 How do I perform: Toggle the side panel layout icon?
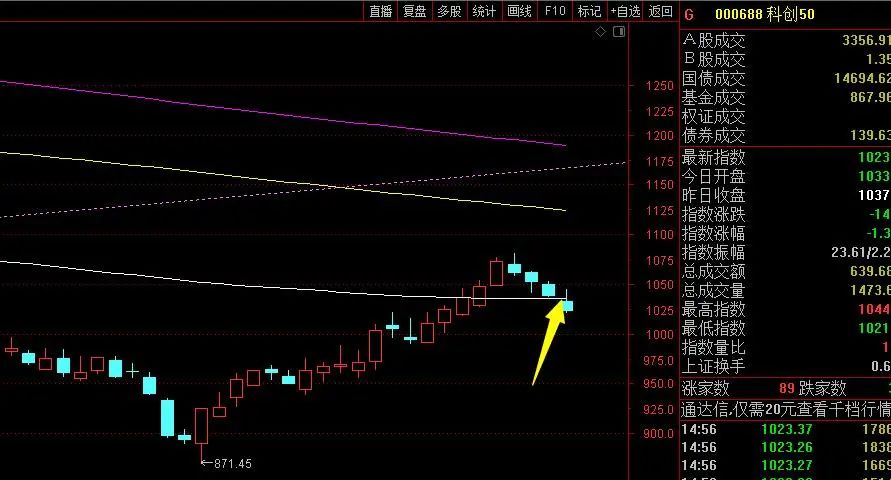click(619, 32)
